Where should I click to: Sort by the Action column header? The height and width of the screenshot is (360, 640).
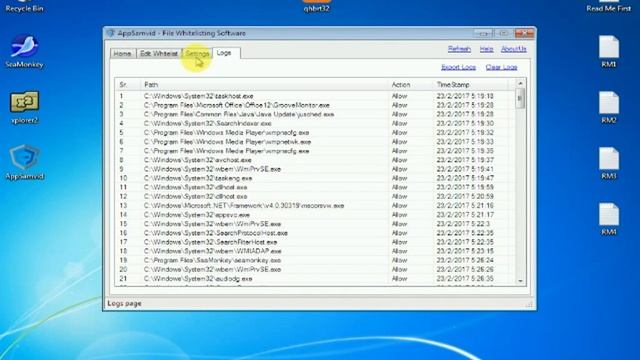point(411,84)
